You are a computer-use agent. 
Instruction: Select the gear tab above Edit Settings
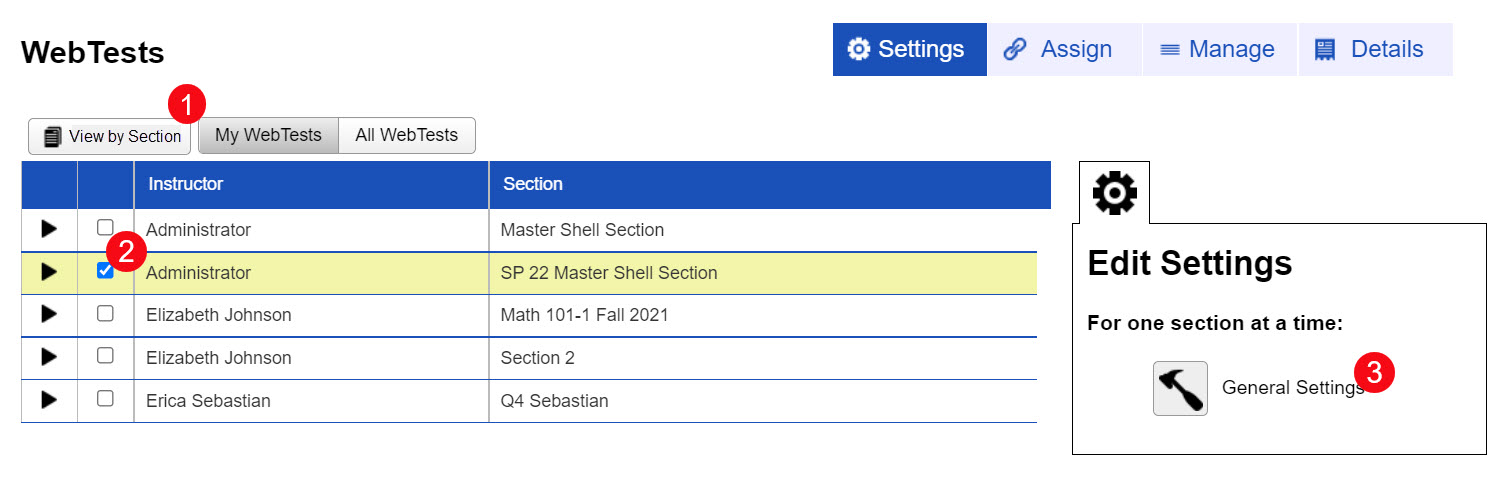coord(1114,192)
